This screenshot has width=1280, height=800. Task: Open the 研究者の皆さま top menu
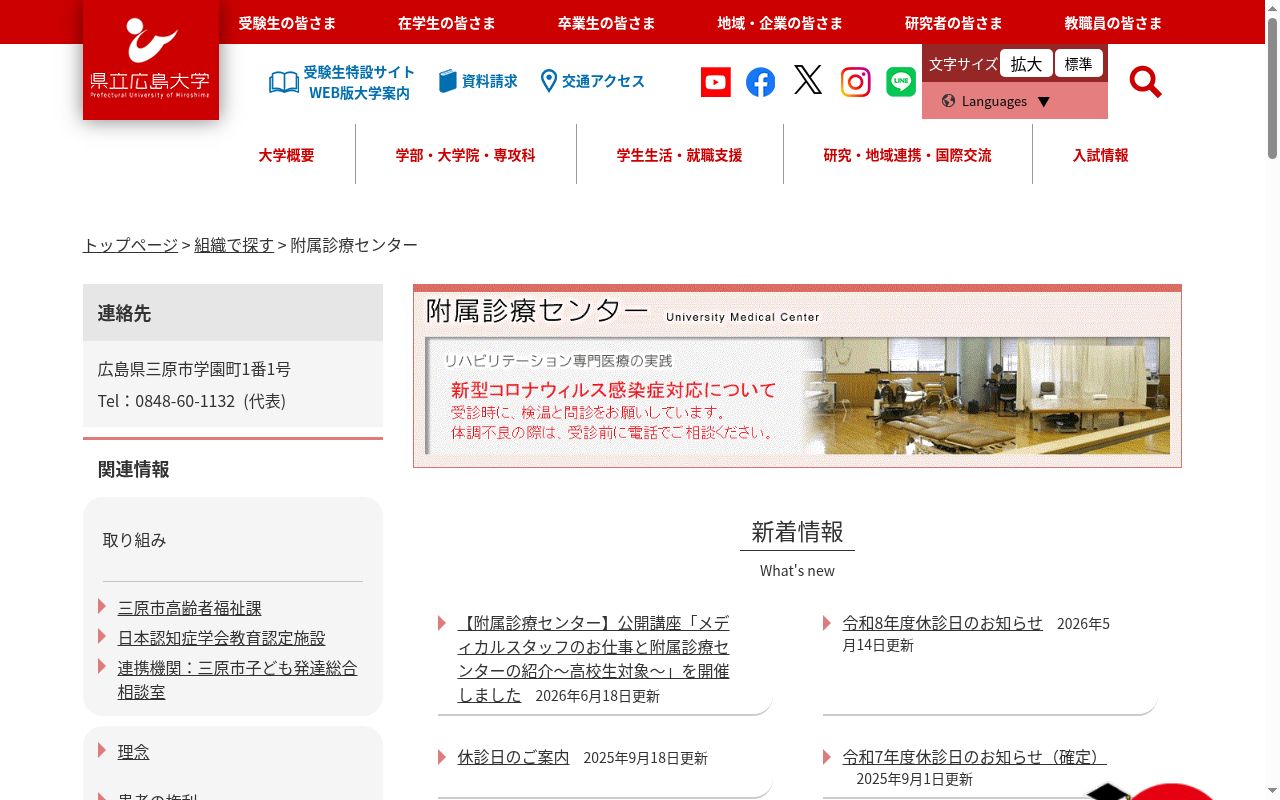coord(954,23)
